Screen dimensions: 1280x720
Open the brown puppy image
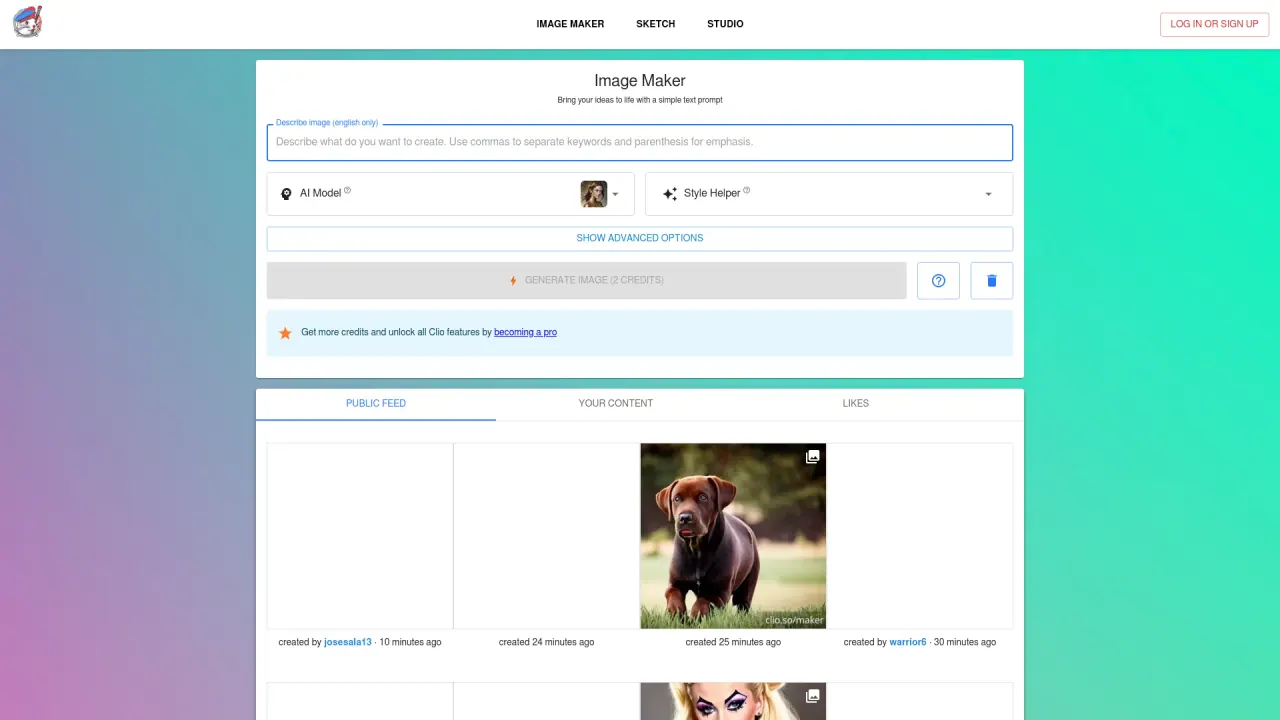(733, 536)
